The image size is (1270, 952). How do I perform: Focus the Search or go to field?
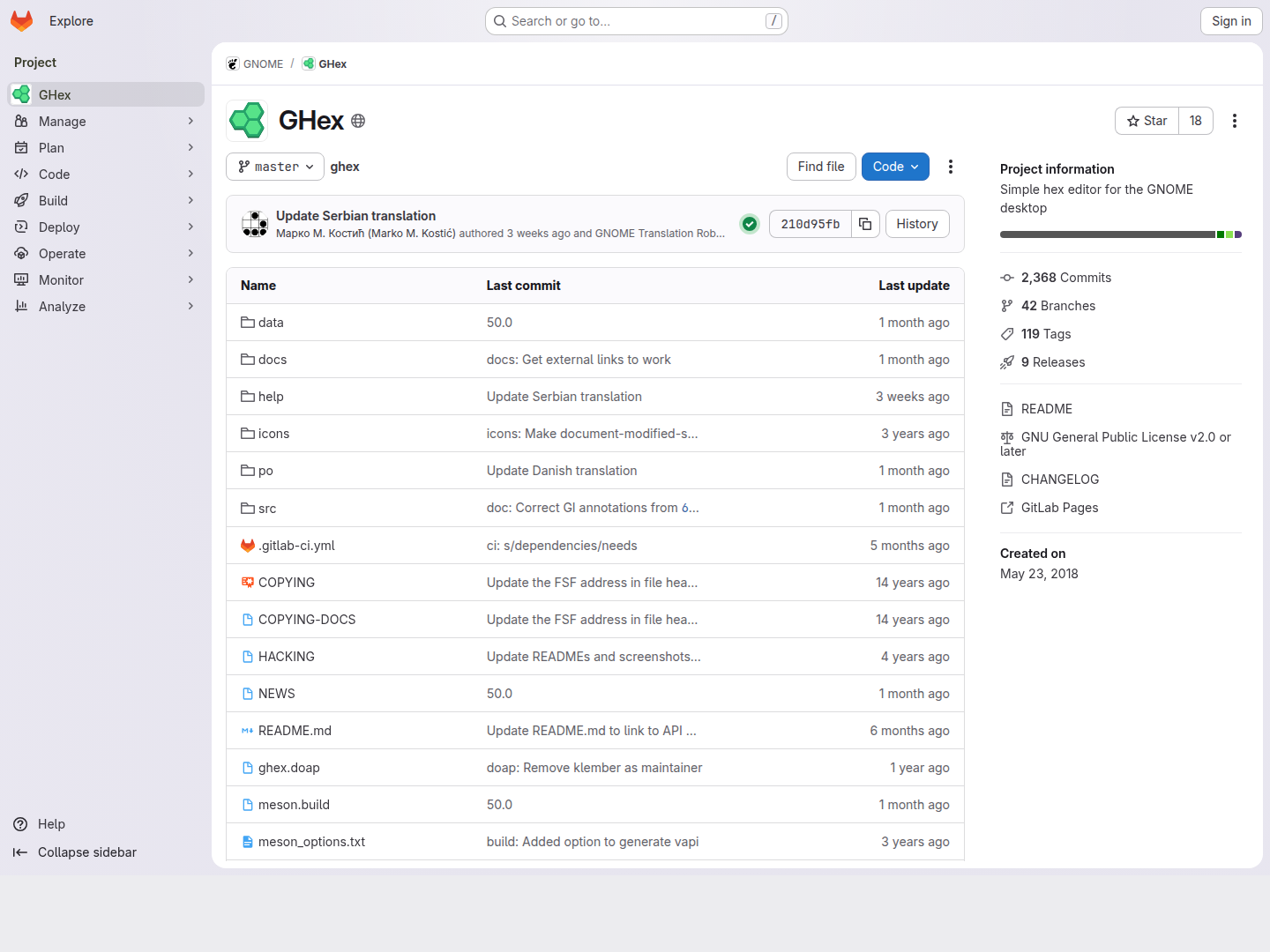pos(637,21)
